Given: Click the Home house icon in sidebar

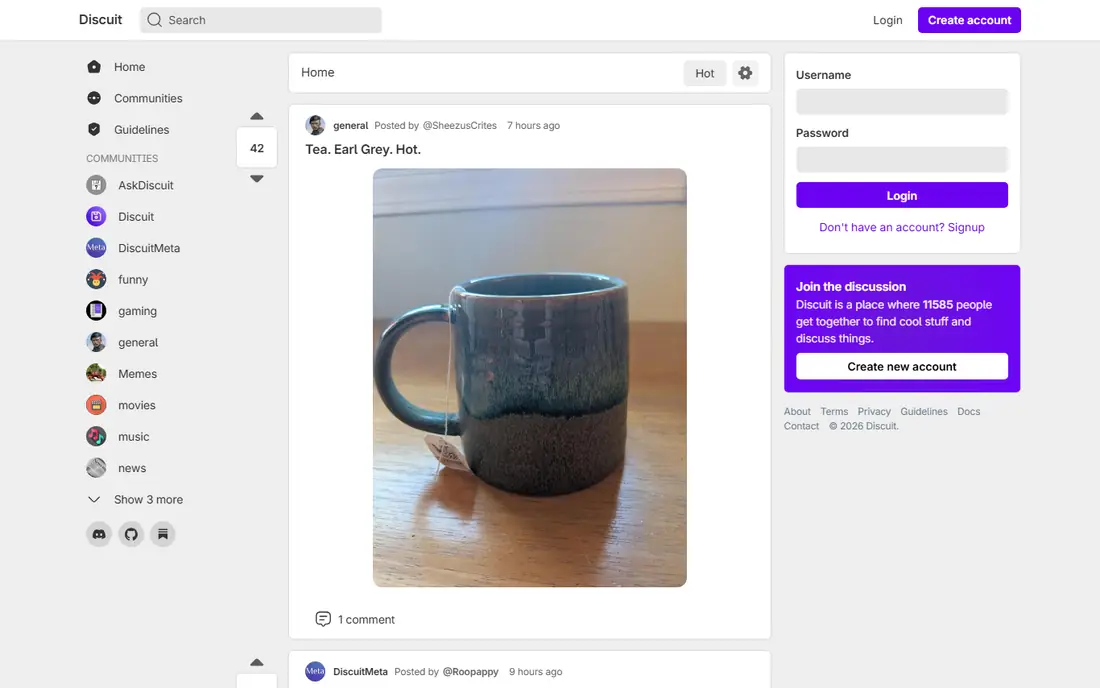Looking at the screenshot, I should pos(94,67).
